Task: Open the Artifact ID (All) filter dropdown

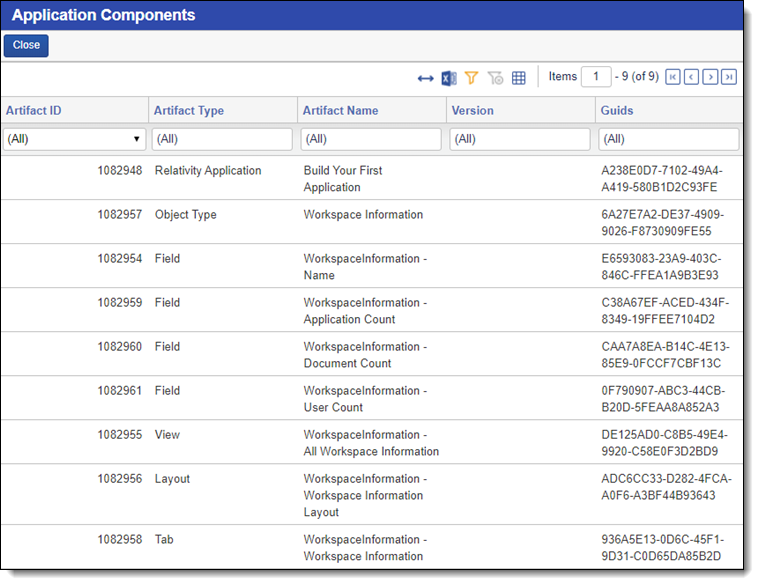Action: pos(74,139)
